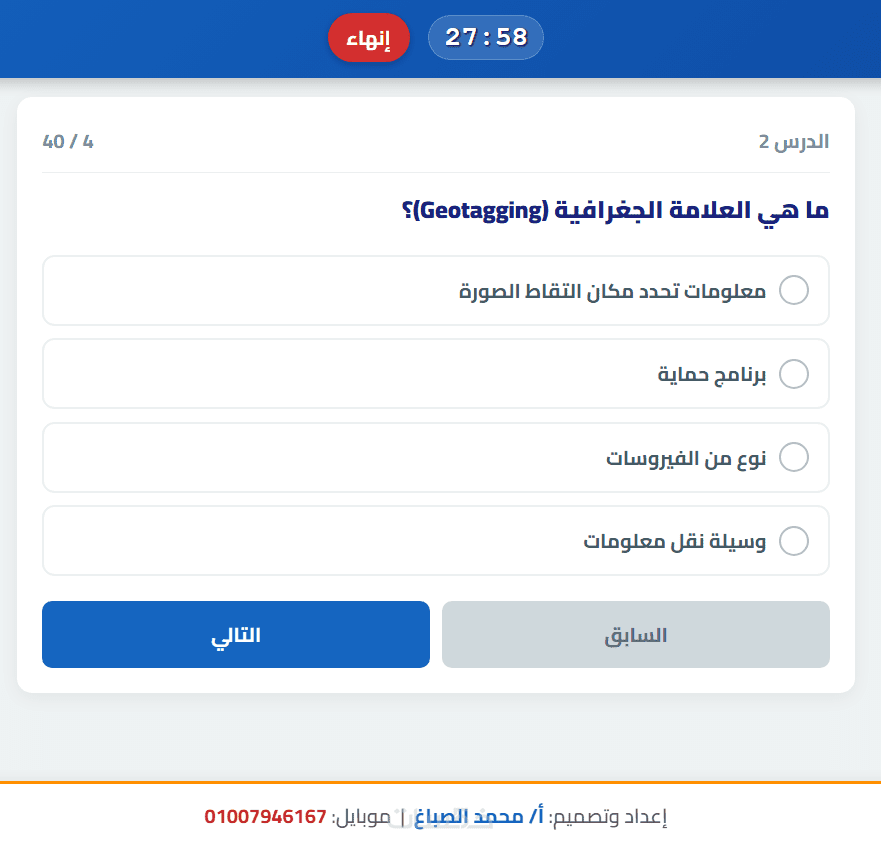Screen dimensions: 881x846
Task: Select the برنامج حماية radio button
Action: point(793,374)
